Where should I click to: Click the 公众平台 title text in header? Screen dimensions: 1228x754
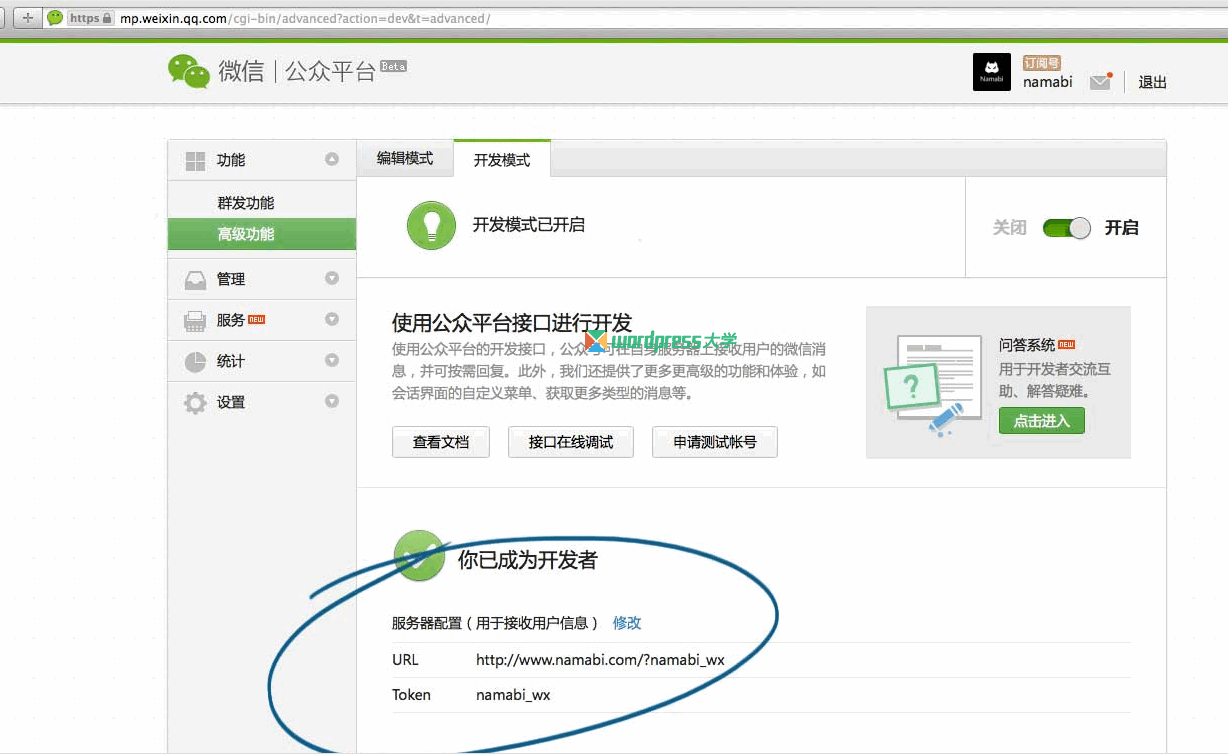[x=330, y=71]
